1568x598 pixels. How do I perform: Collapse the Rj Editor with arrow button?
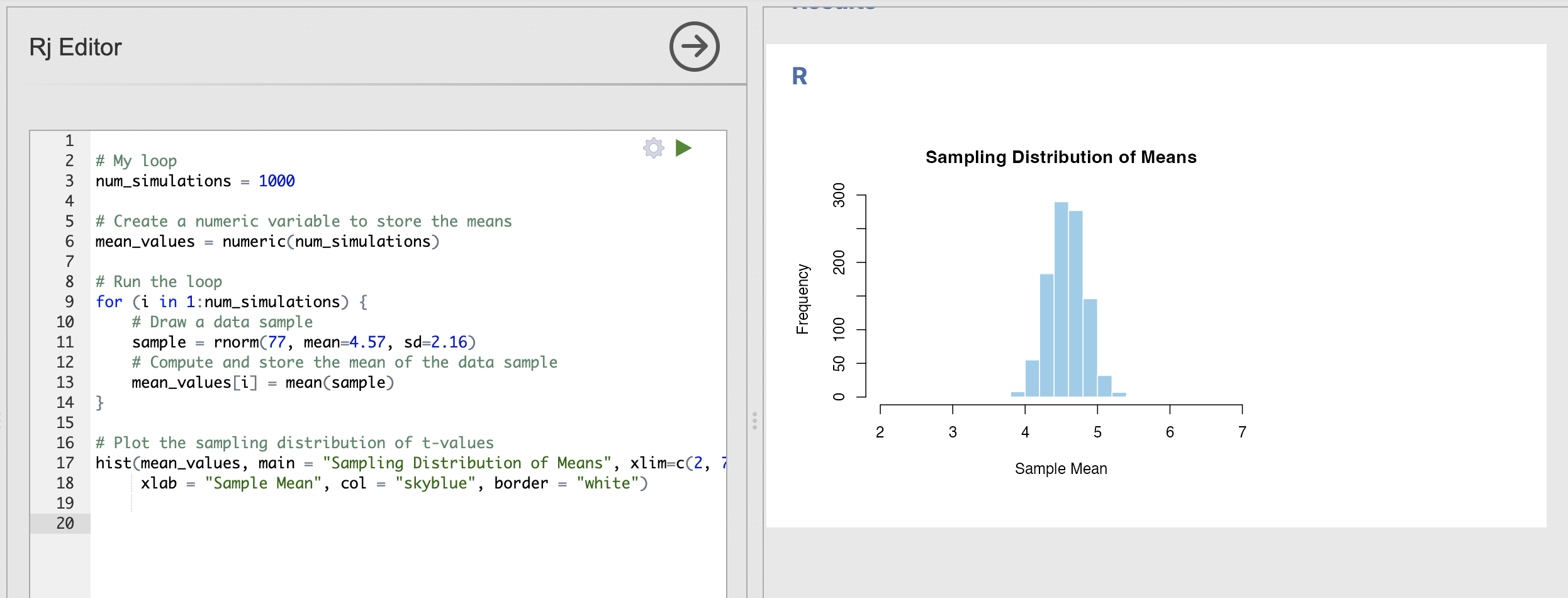(694, 47)
